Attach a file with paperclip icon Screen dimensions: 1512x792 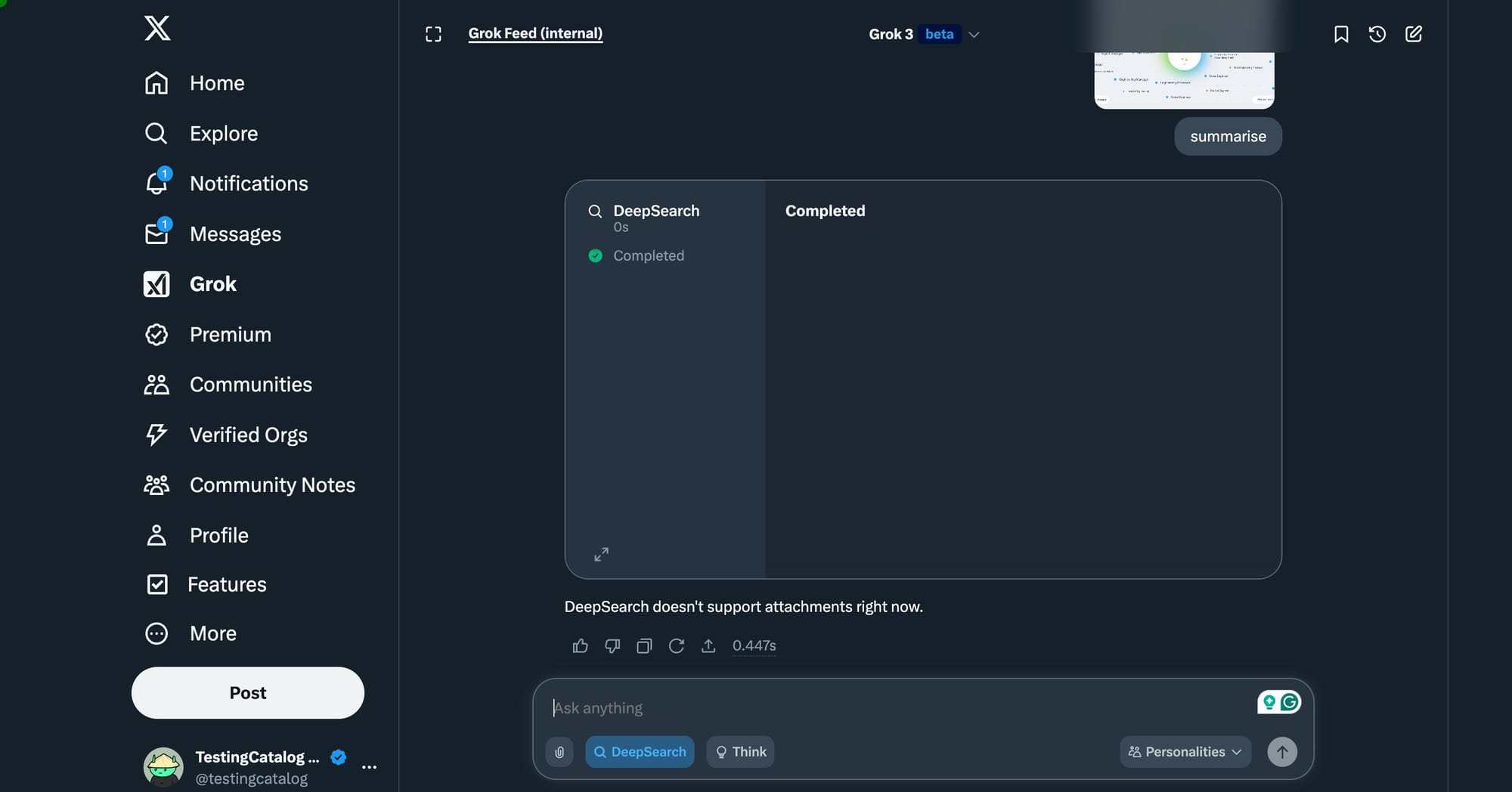[559, 752]
